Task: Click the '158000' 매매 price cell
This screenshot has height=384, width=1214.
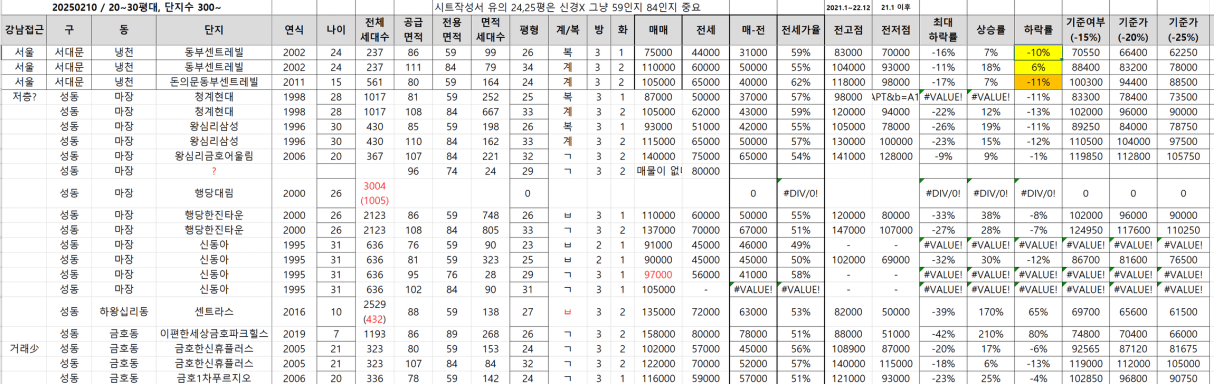Action: click(658, 333)
